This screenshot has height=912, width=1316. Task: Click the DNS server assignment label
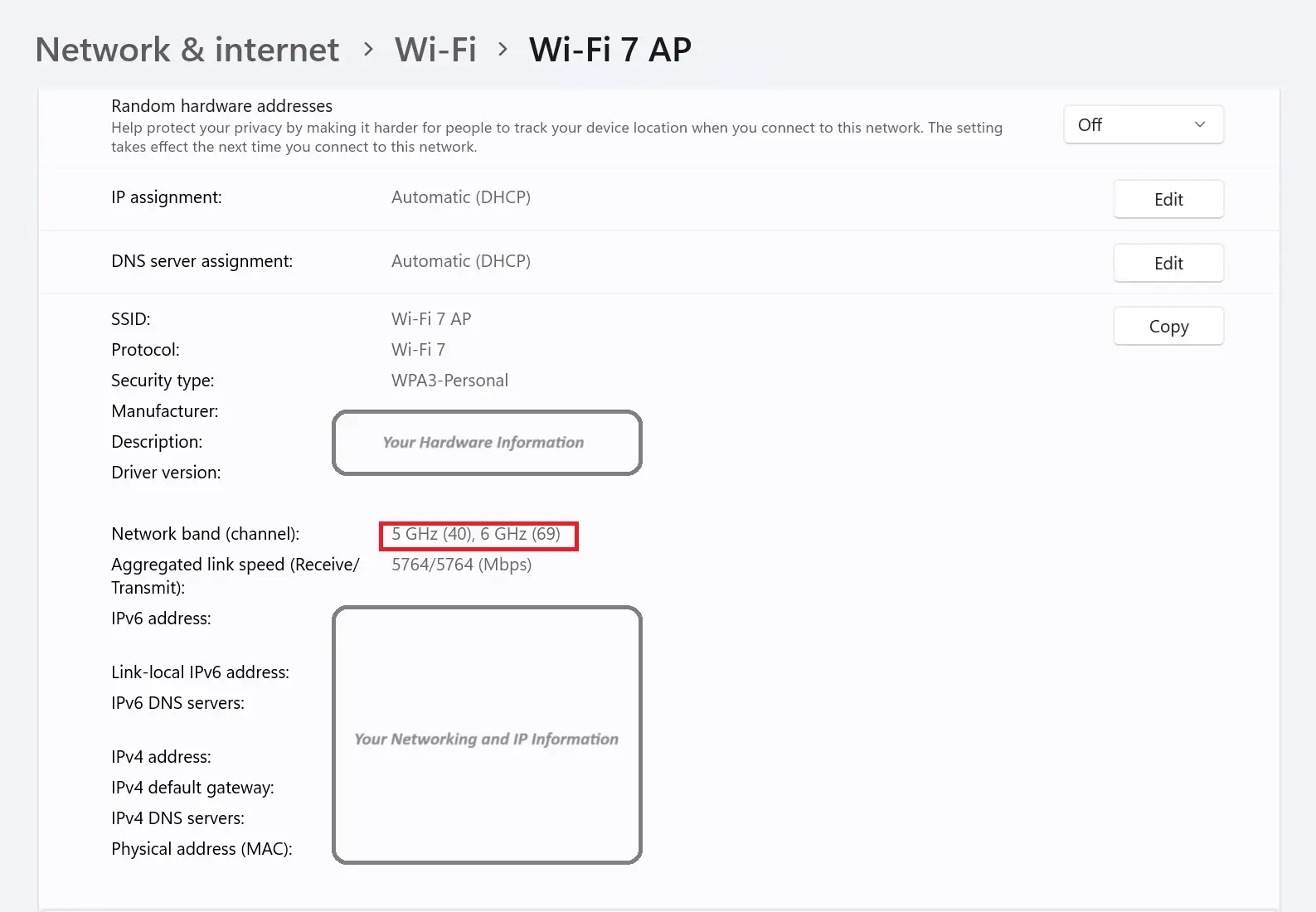[202, 261]
